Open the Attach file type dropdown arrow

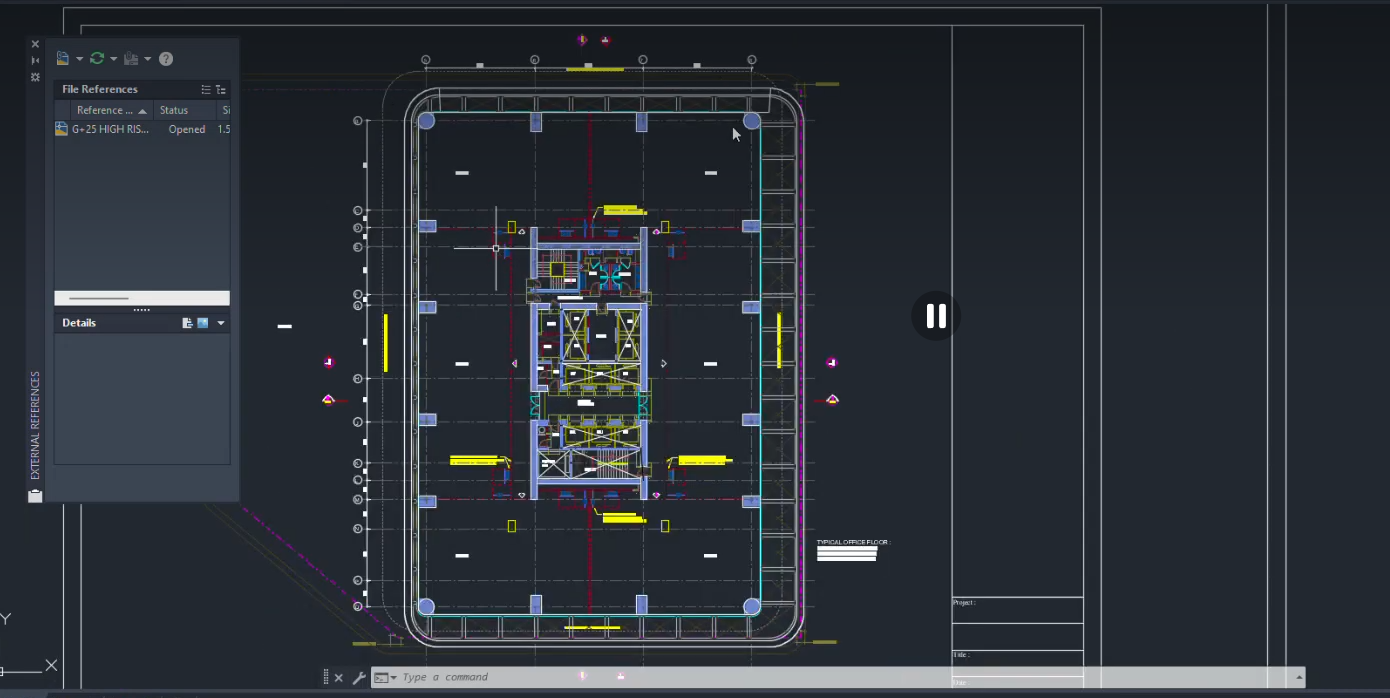[80, 59]
